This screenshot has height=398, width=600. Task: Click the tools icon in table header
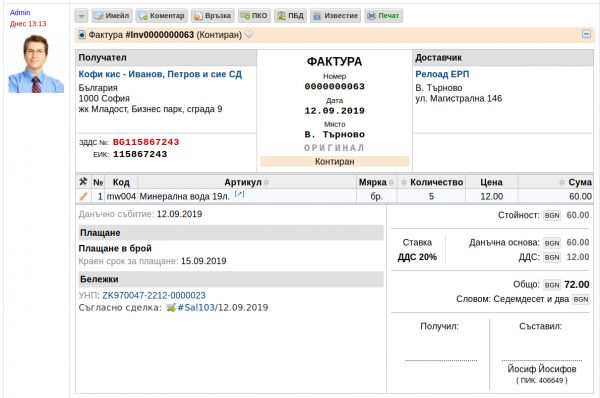(x=83, y=182)
